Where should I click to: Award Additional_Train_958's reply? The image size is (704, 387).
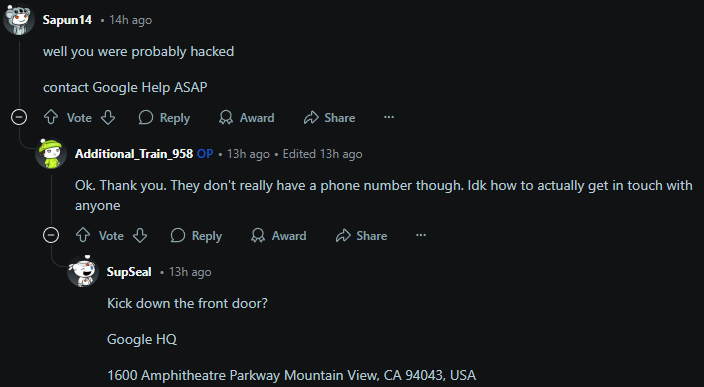[x=278, y=235]
